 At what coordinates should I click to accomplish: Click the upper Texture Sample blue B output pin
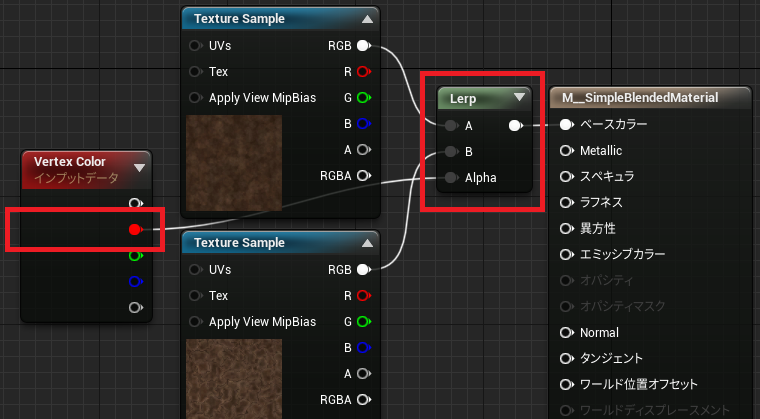[364, 124]
